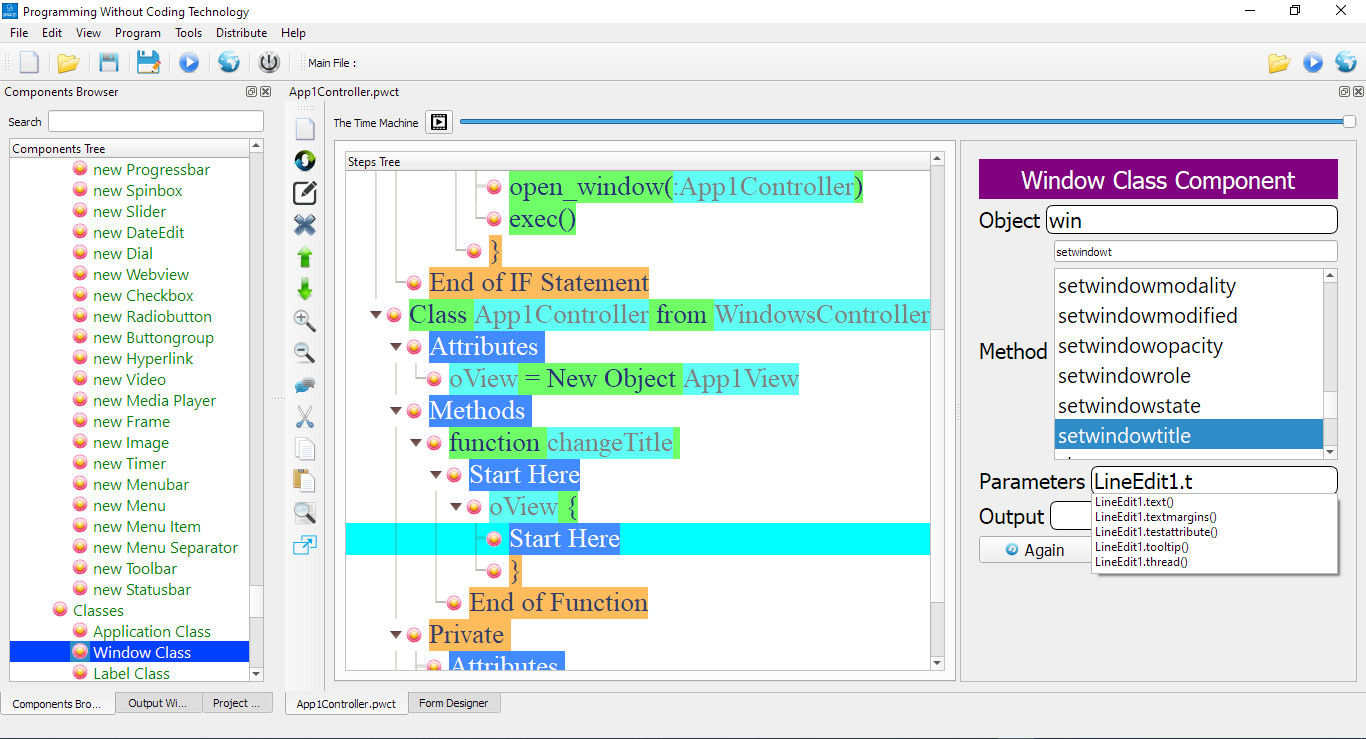
Task: Paste a step with the clipboard icon
Action: coord(304,481)
